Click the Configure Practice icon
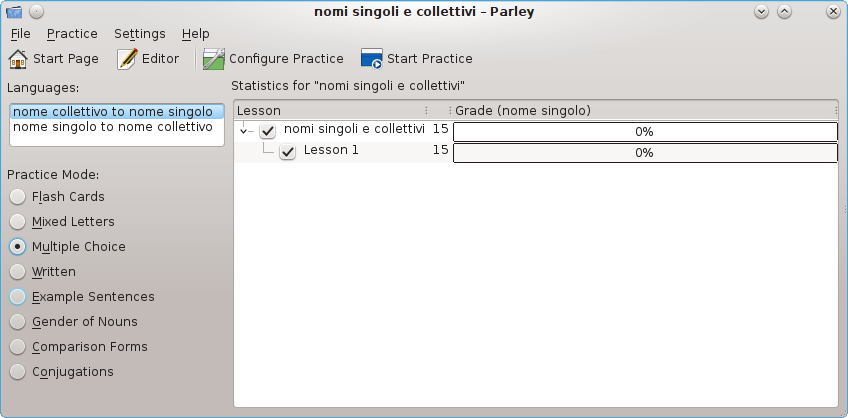The height and width of the screenshot is (418, 848). [214, 59]
